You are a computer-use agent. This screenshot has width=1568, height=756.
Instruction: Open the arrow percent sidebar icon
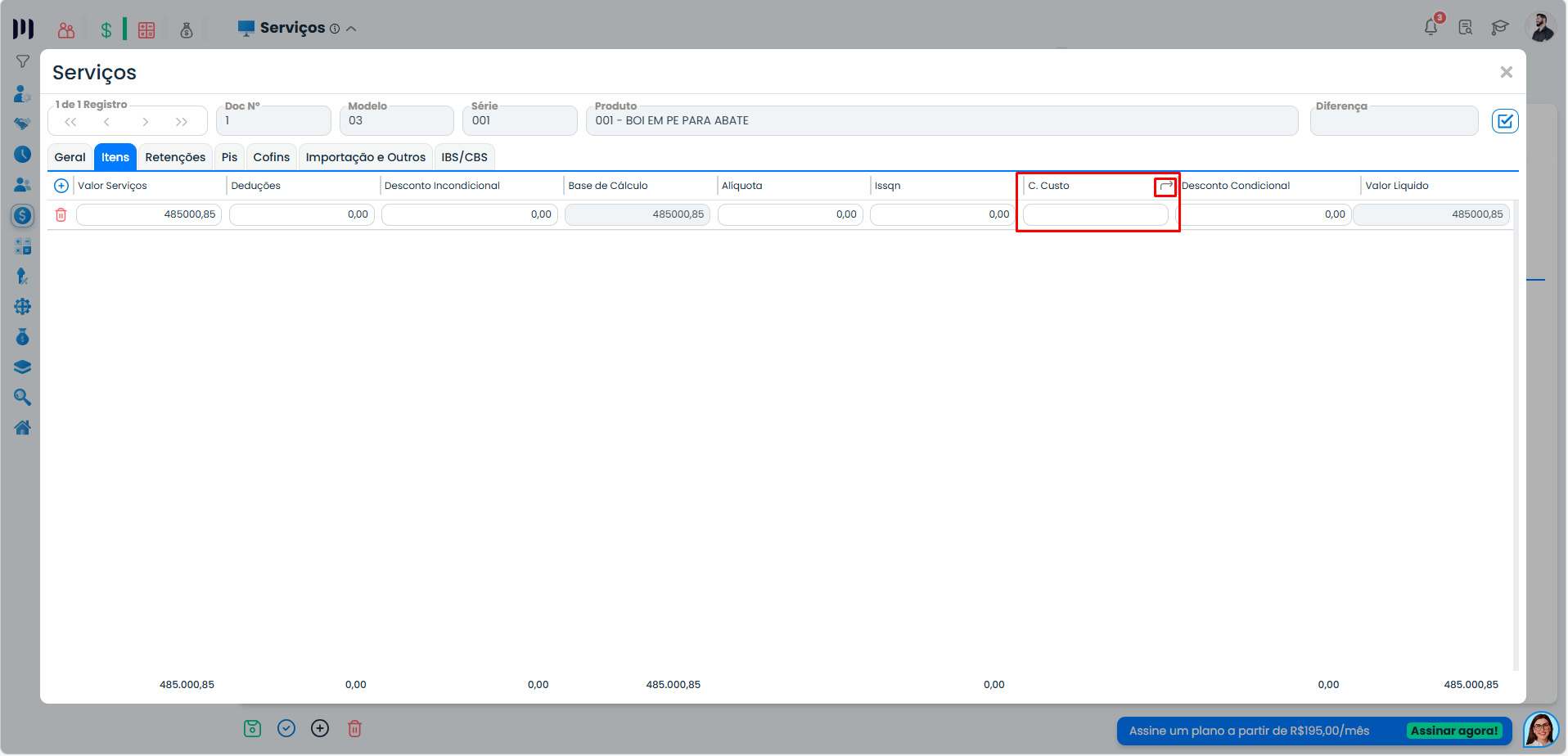point(23,277)
